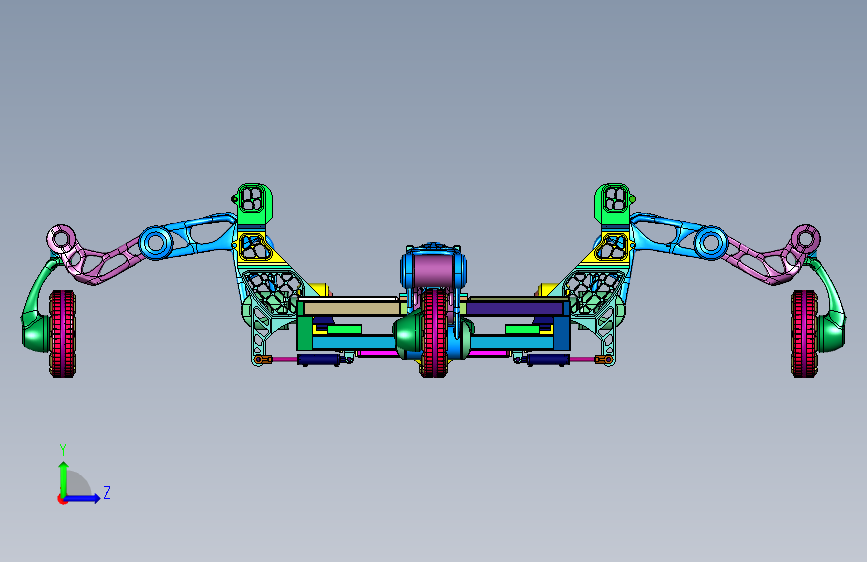Select the center red wheel

pyautogui.click(x=434, y=334)
